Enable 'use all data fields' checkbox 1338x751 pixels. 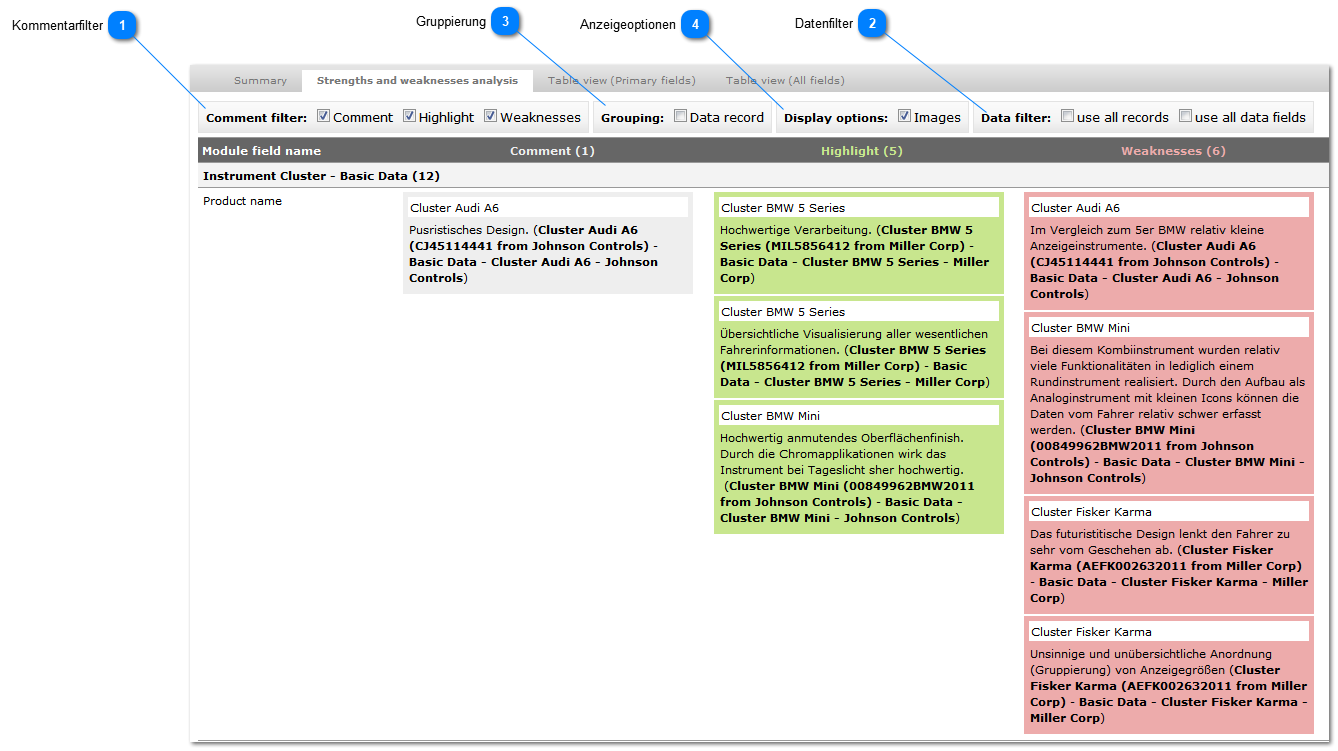pyautogui.click(x=1186, y=116)
